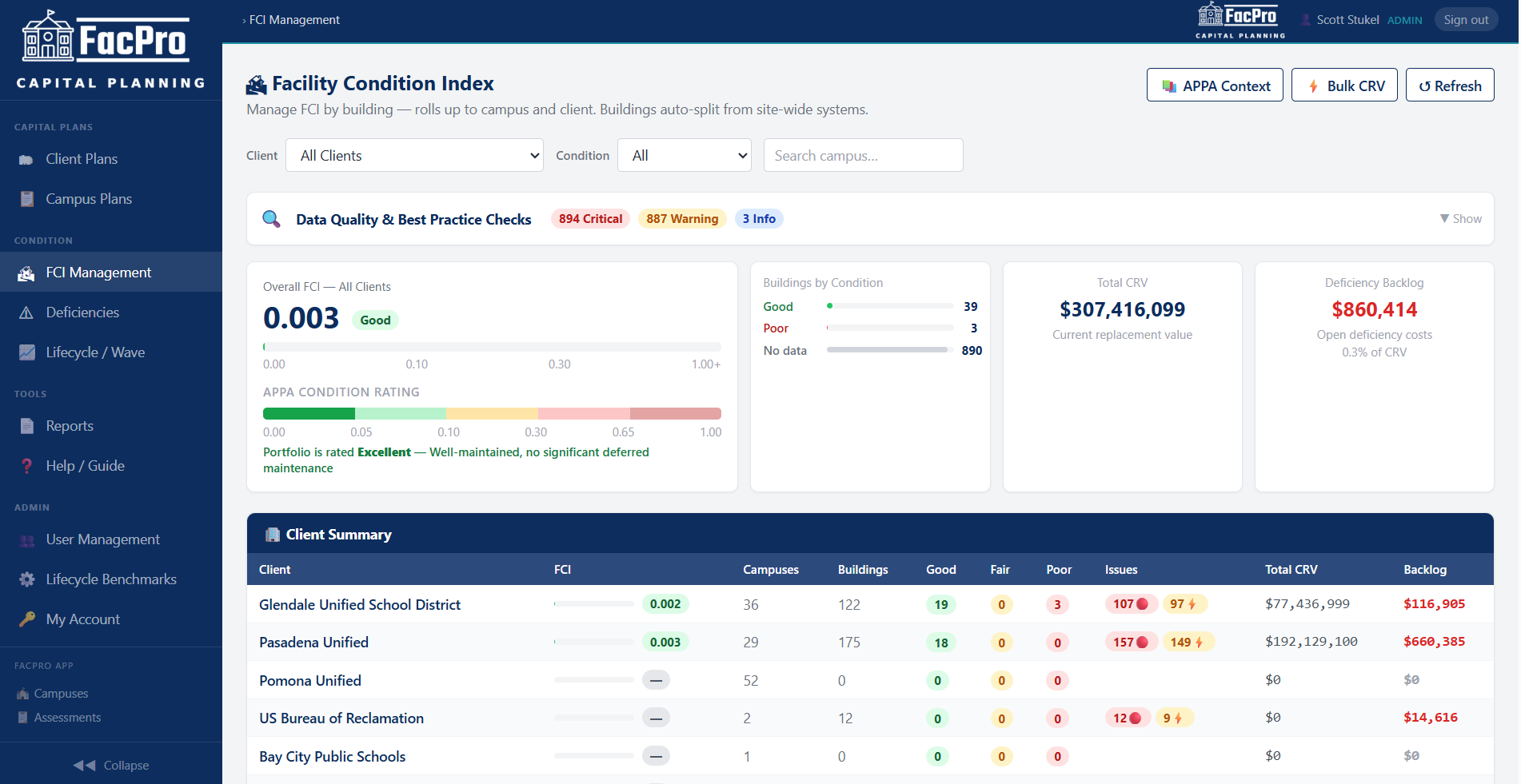Click the Client Summary building icon
This screenshot has height=784, width=1521.
(x=273, y=535)
